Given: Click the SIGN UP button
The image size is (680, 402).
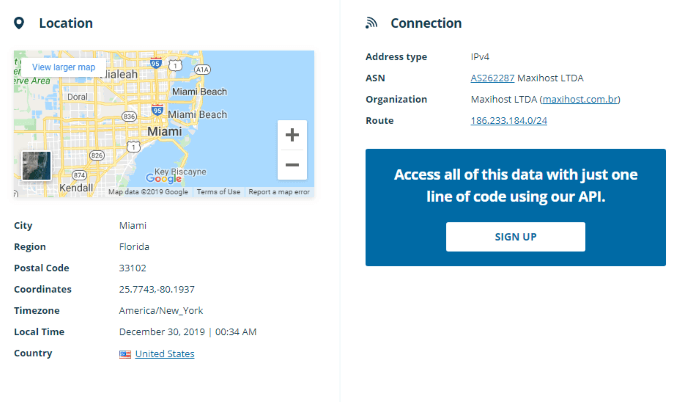Looking at the screenshot, I should pos(515,237).
